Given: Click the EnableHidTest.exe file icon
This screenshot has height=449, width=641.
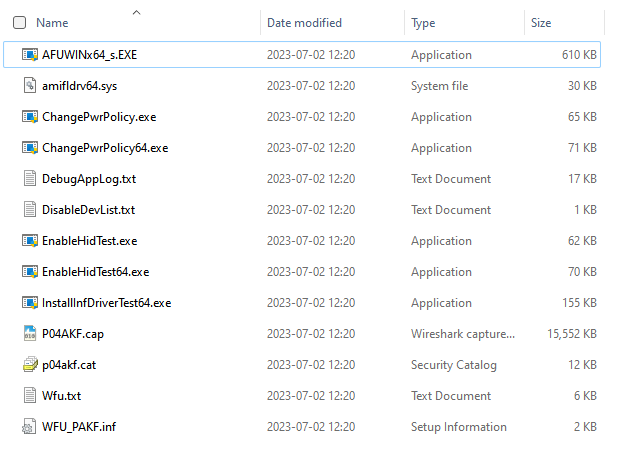Looking at the screenshot, I should pyautogui.click(x=30, y=241).
